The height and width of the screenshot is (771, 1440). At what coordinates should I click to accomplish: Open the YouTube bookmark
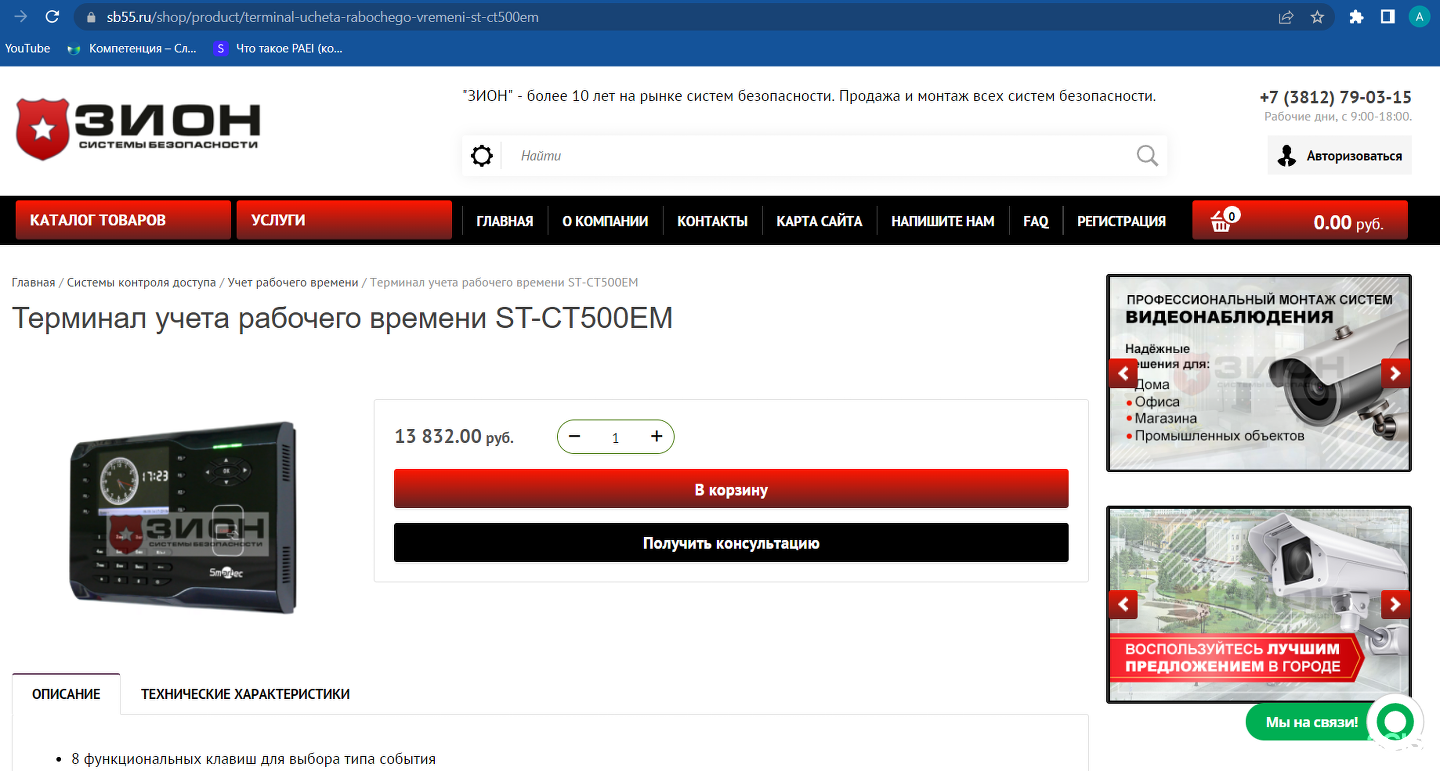pos(27,48)
